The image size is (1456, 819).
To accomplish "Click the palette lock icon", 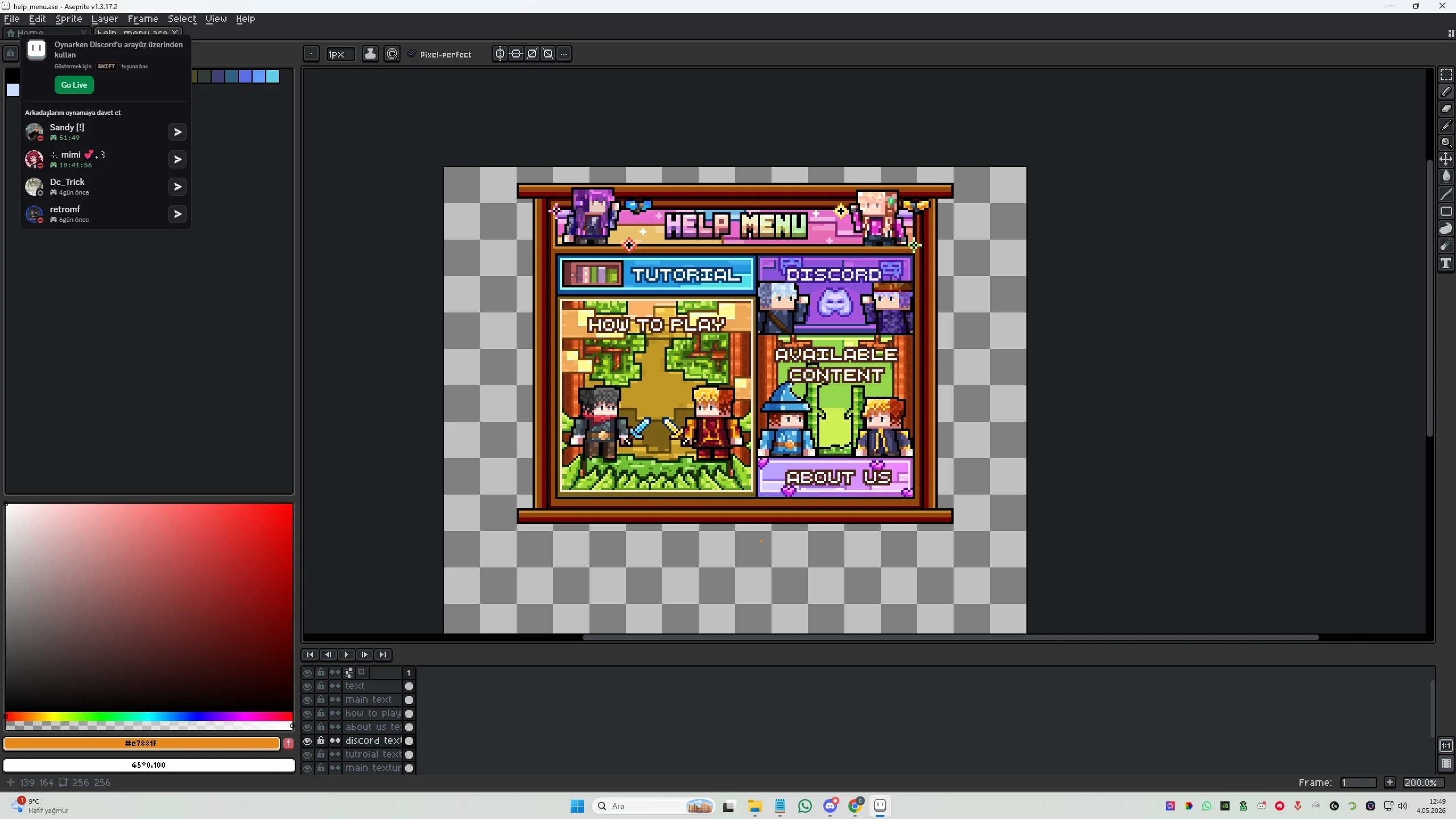I will 10,54.
